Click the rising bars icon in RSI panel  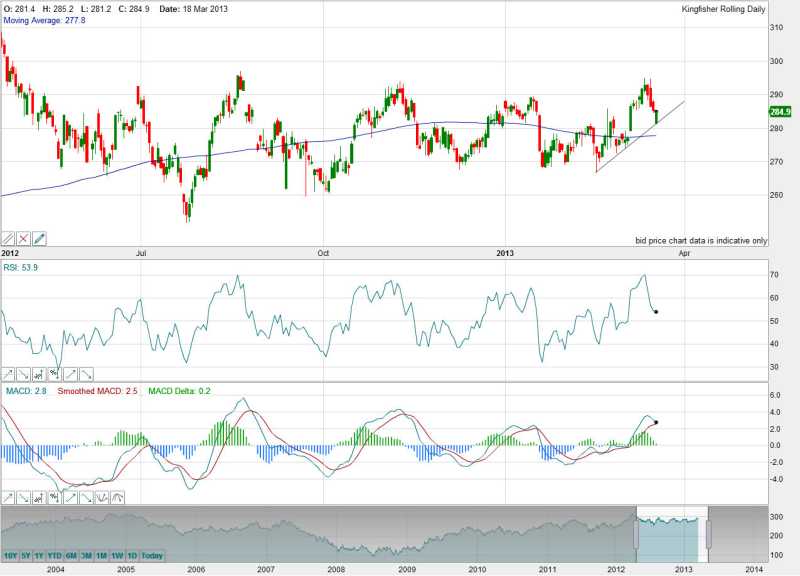coord(39,374)
